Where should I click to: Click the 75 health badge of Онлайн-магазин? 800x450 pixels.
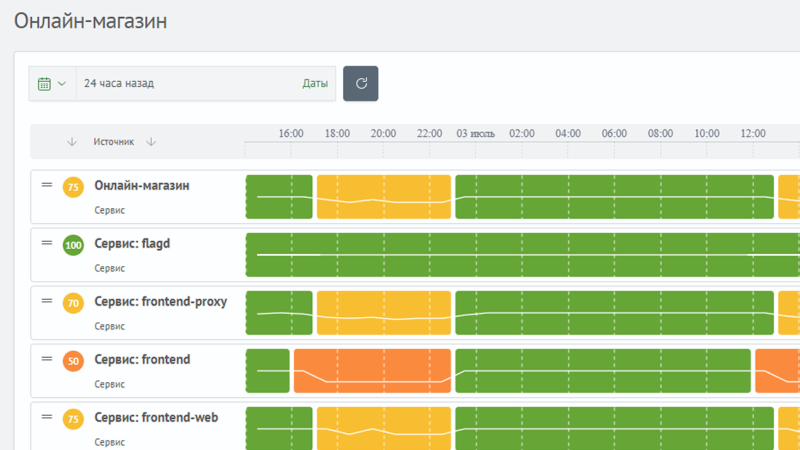point(73,187)
